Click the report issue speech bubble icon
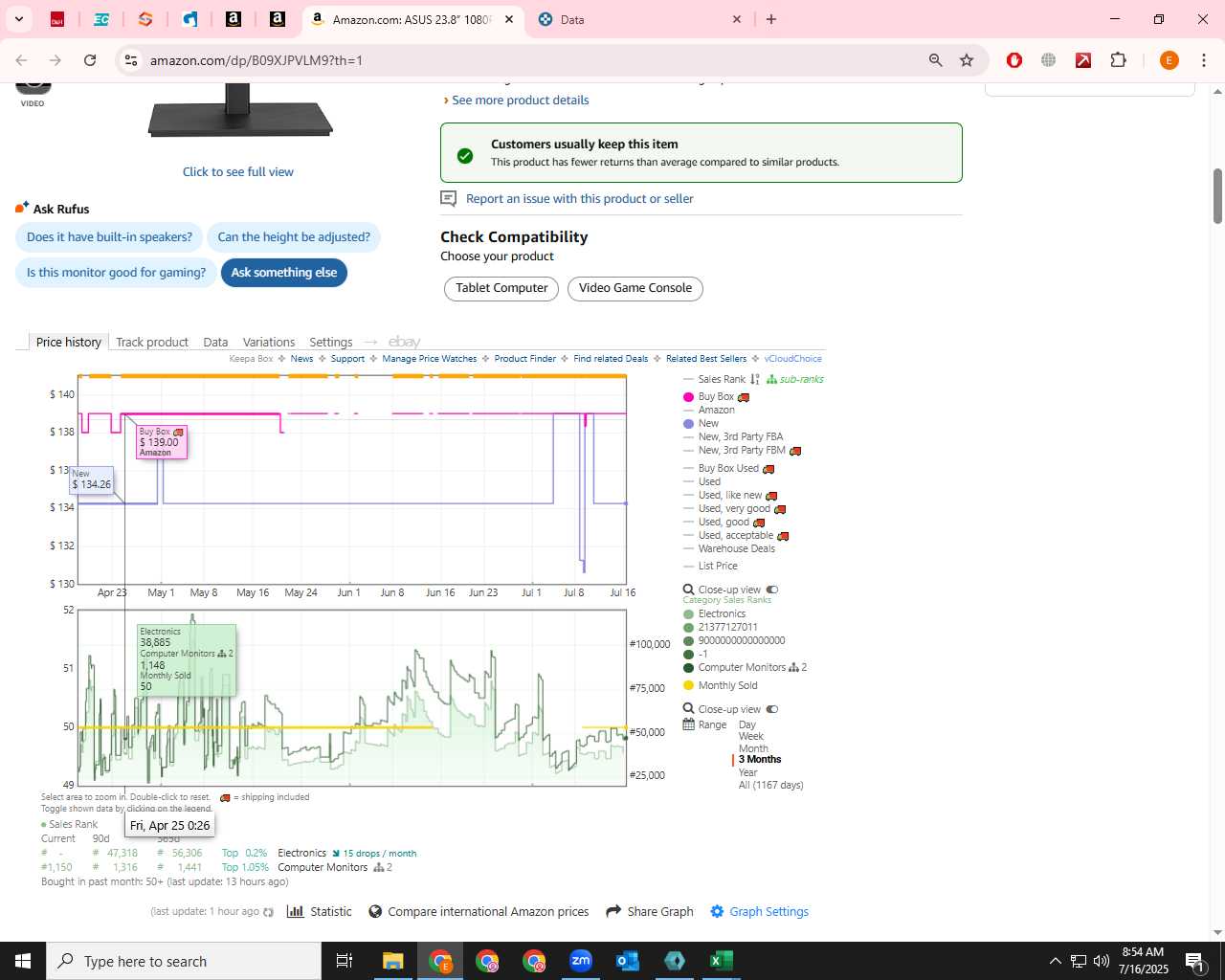Screen dimensions: 1225x980 coord(448,198)
